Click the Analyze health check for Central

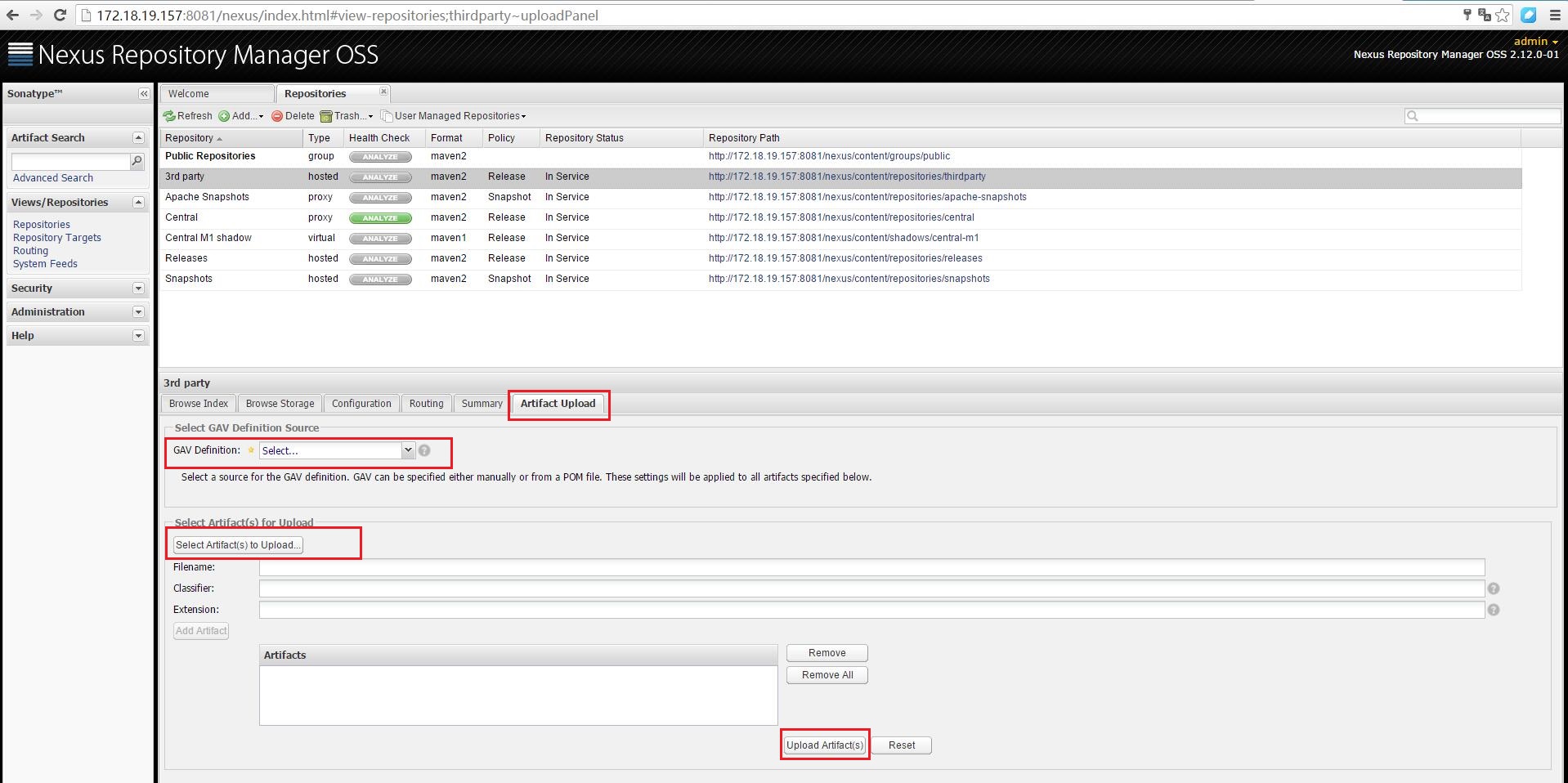tap(380, 218)
